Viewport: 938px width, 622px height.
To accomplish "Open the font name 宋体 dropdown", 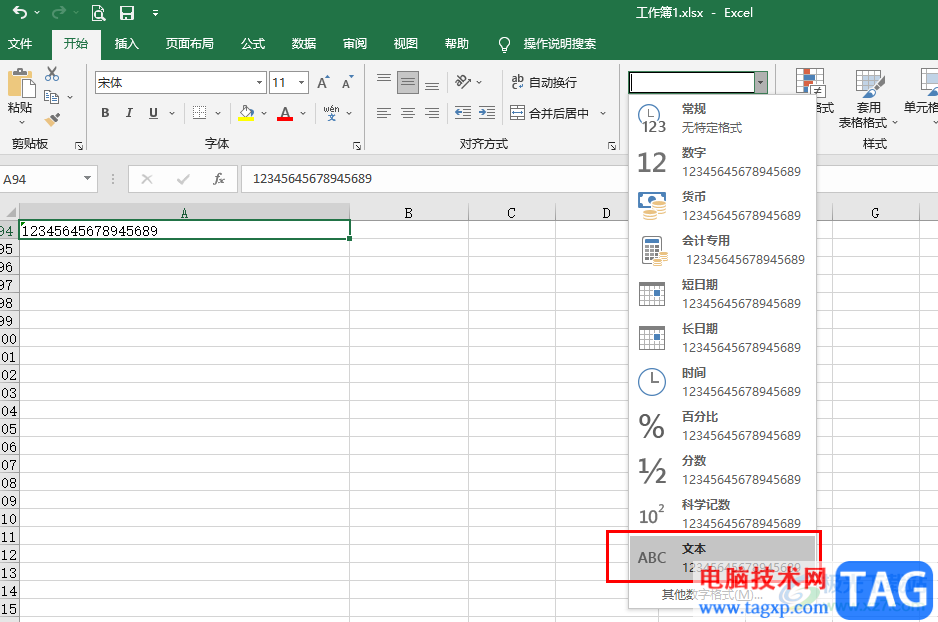I will pos(259,83).
